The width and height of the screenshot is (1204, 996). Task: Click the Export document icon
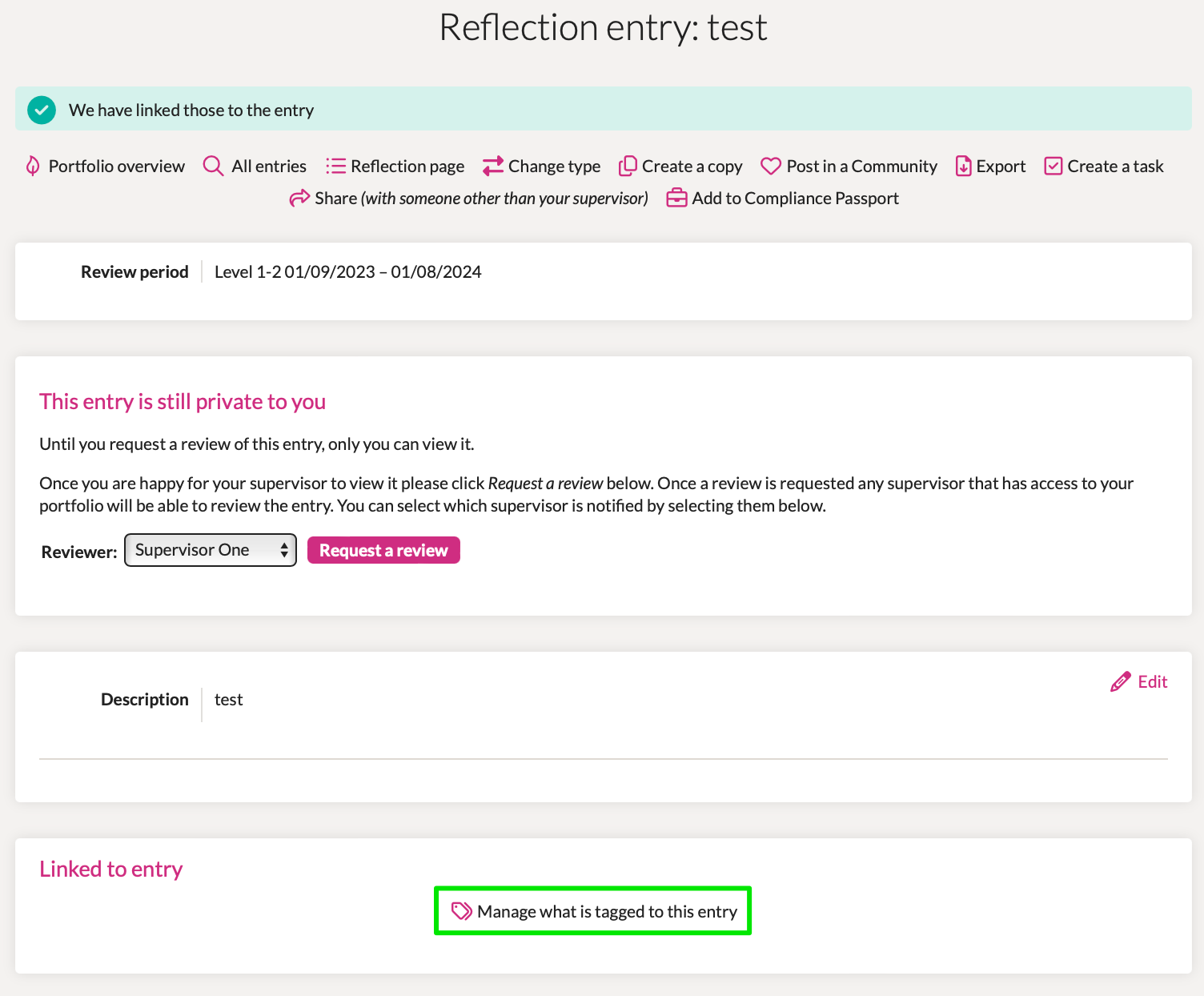[963, 166]
